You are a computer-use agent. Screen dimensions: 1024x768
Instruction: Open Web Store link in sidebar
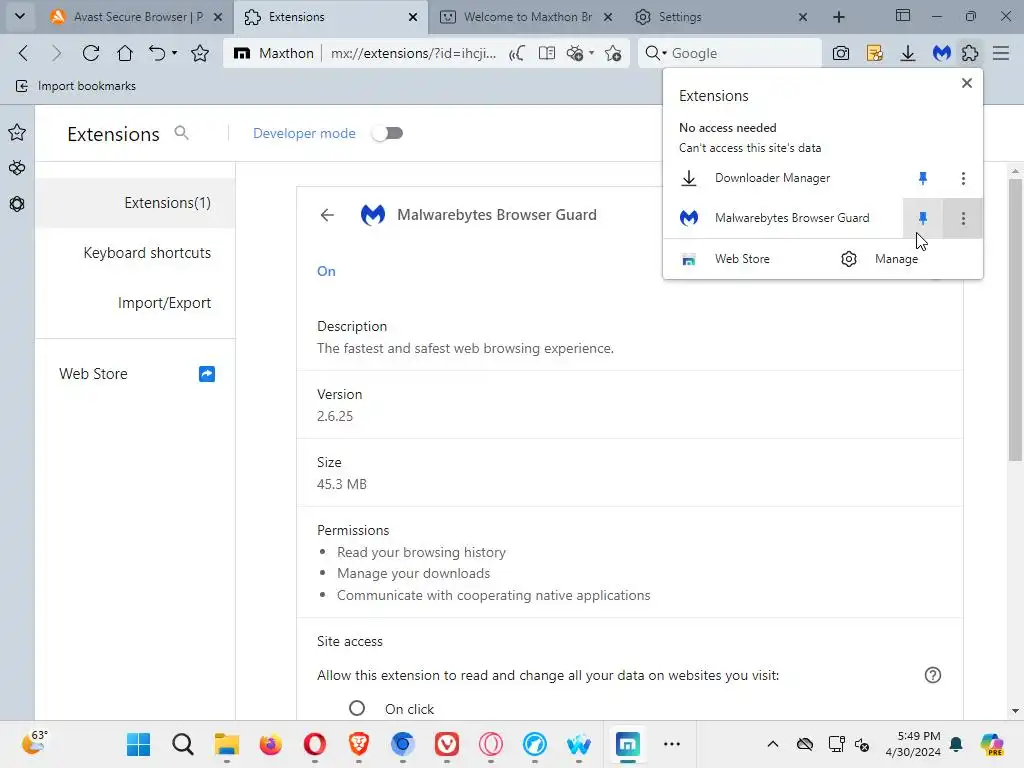coord(136,374)
